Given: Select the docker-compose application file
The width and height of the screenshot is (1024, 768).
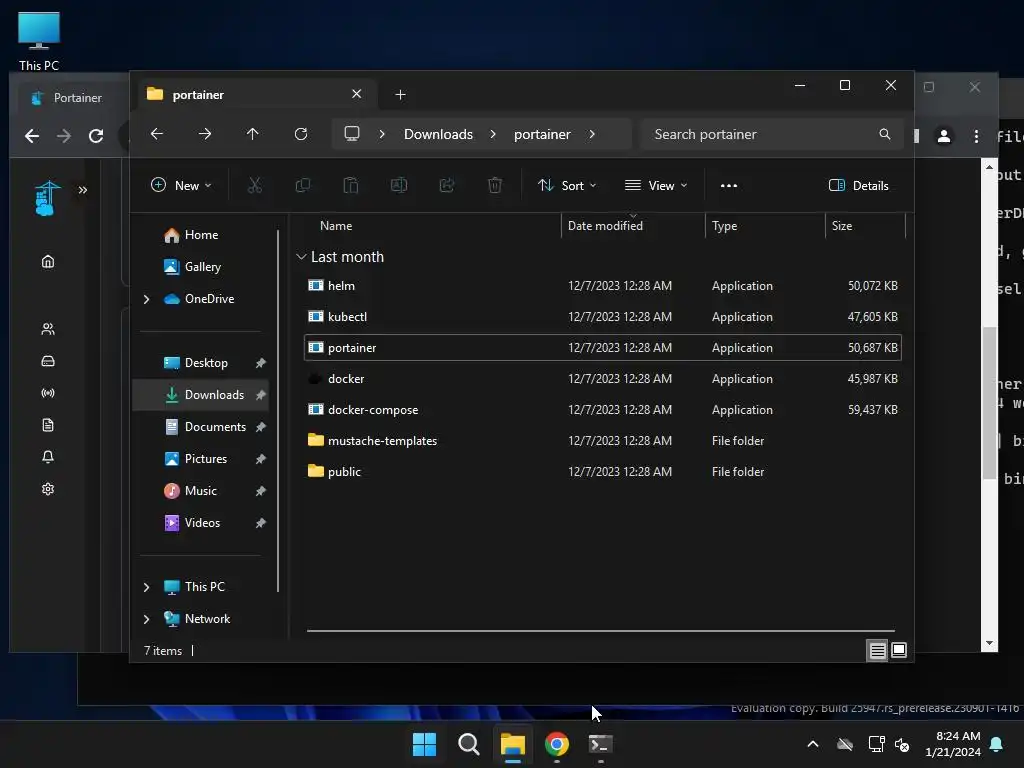Looking at the screenshot, I should tap(602, 410).
